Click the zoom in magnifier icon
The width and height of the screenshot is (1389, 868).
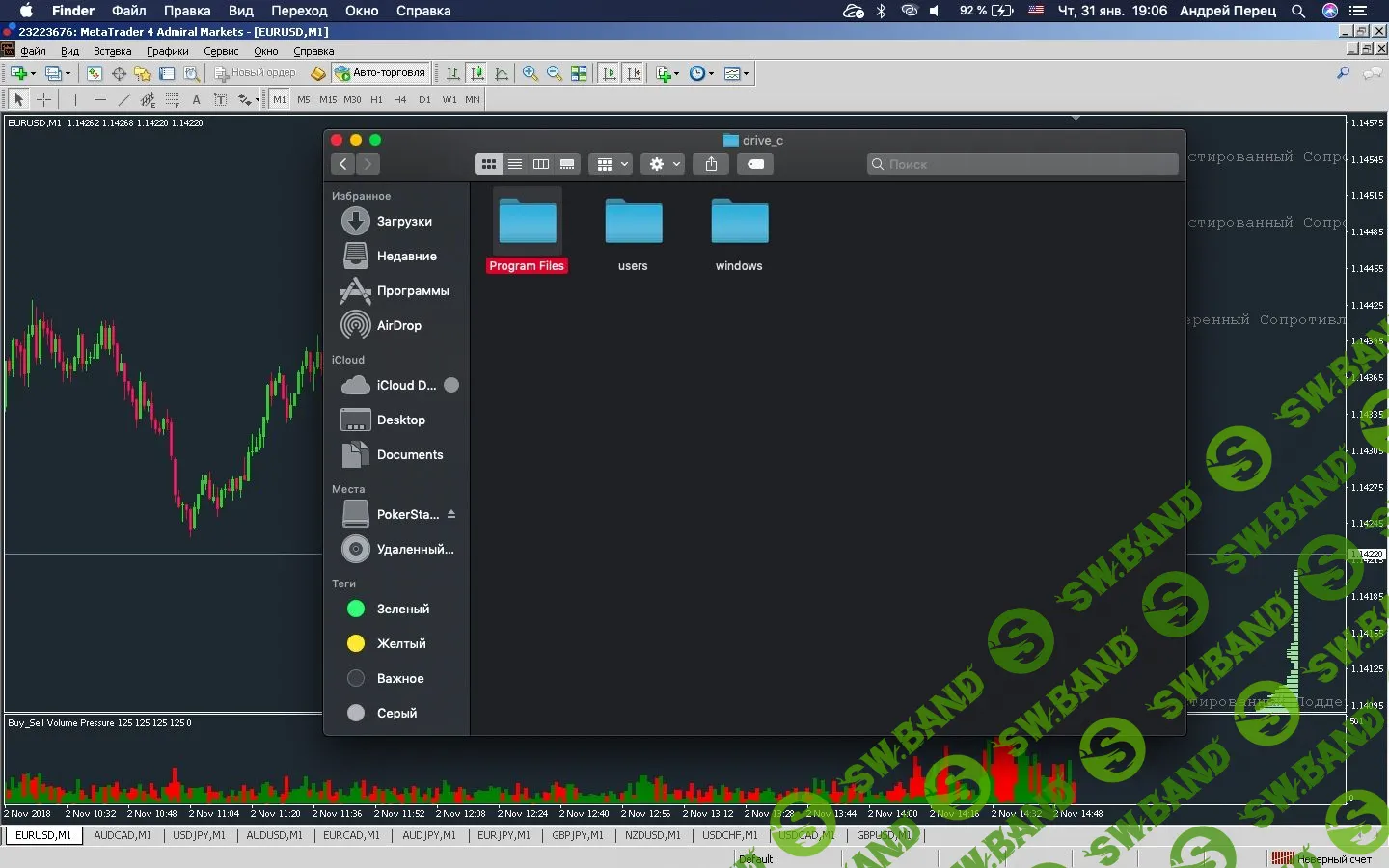tap(530, 73)
